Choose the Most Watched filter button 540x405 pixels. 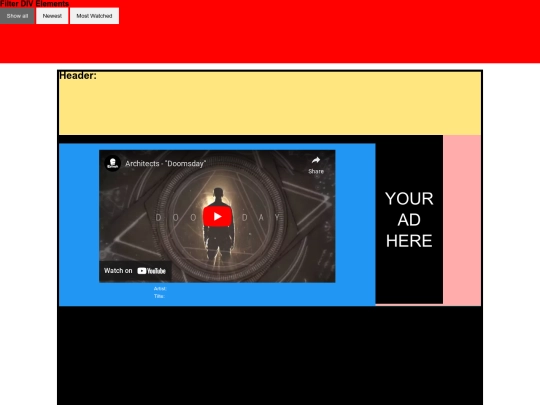coord(94,16)
